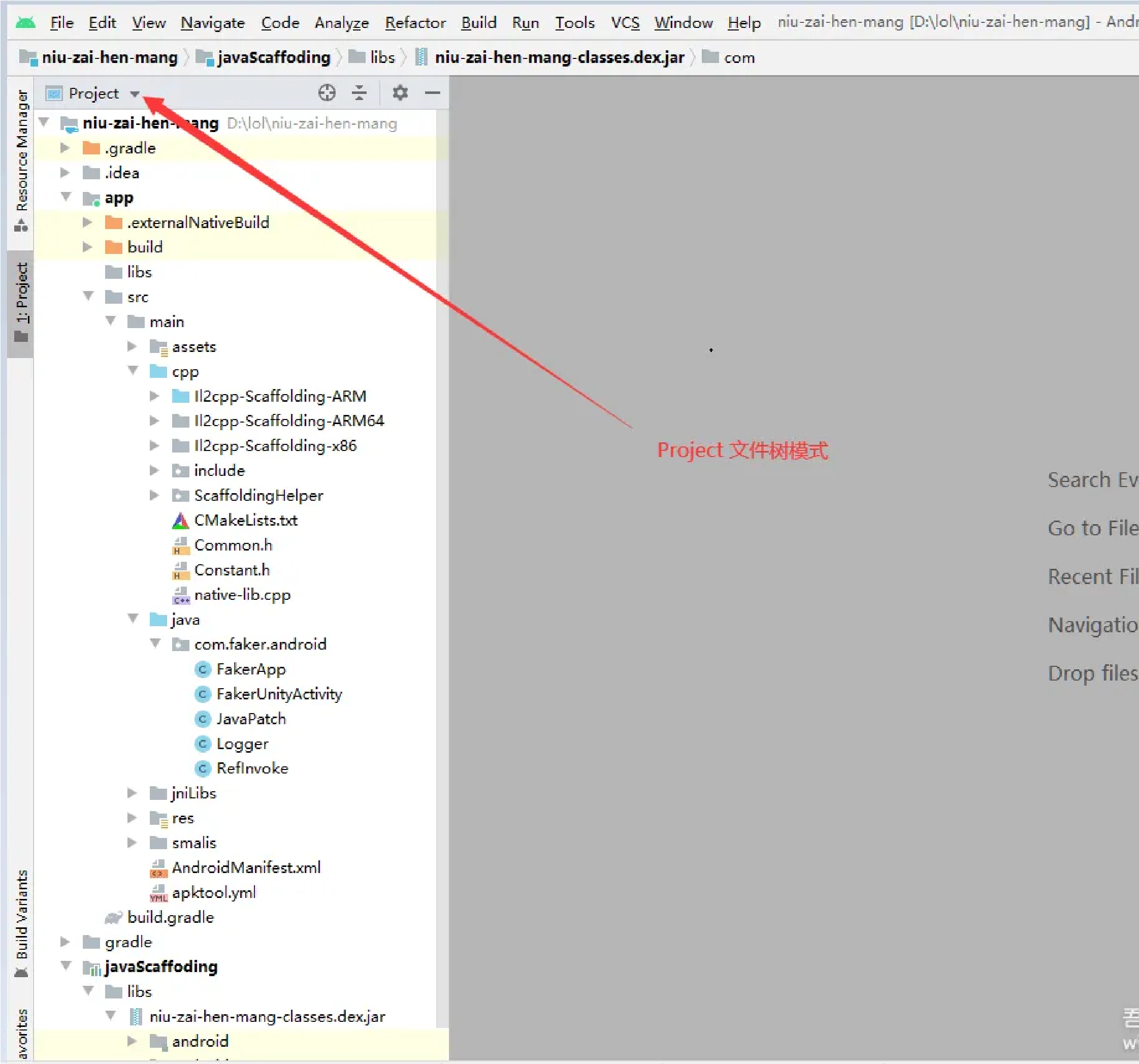Expand the .gradle folder
Image resolution: width=1139 pixels, height=1064 pixels.
tap(64, 148)
